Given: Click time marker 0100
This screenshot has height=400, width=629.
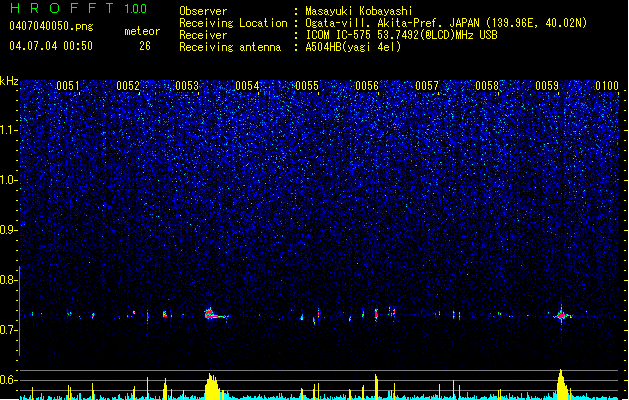Looking at the screenshot, I should click(607, 86).
